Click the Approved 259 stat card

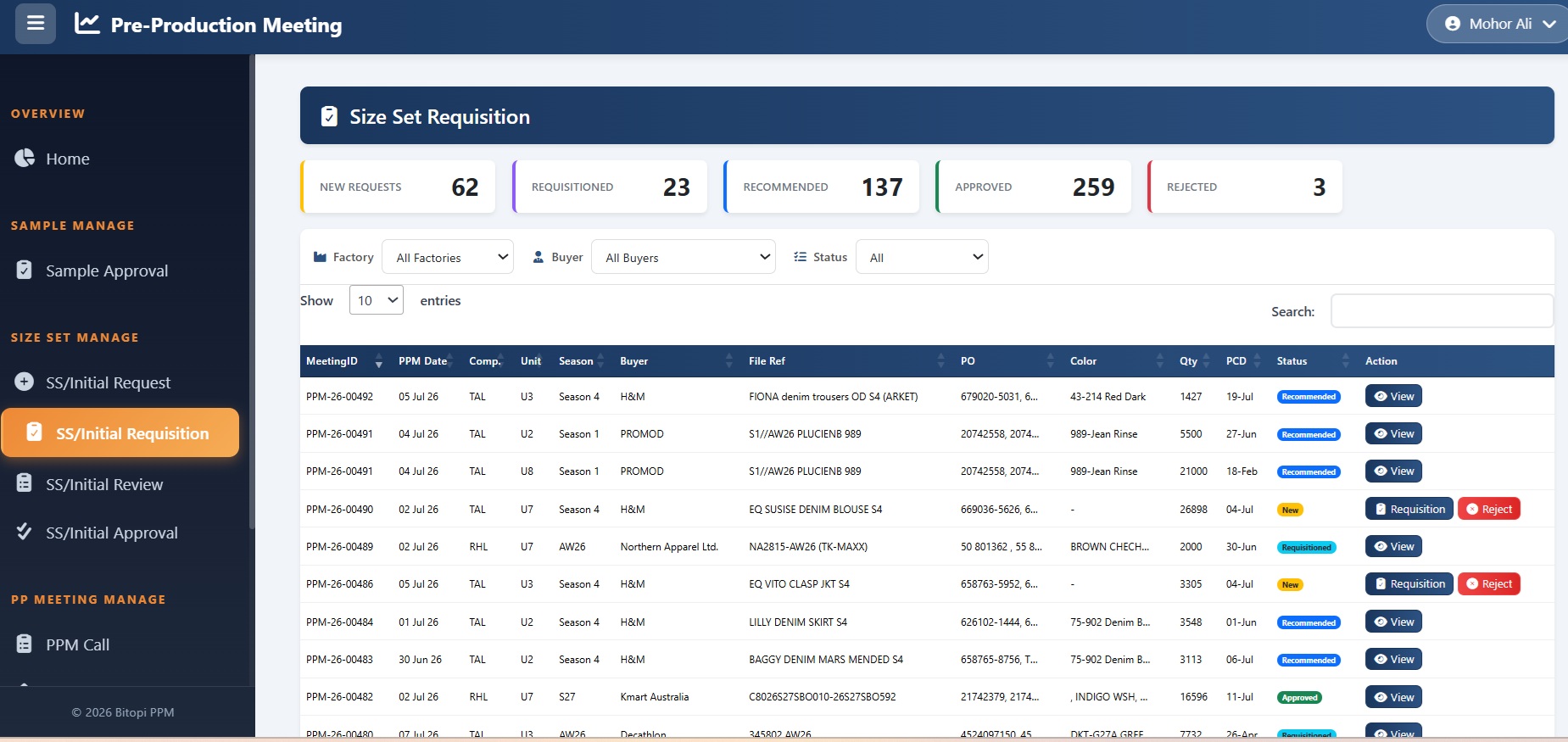click(x=1034, y=187)
